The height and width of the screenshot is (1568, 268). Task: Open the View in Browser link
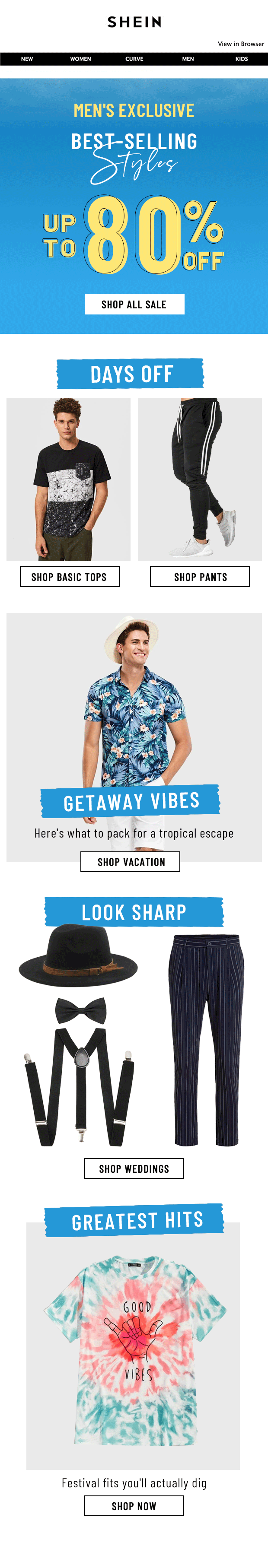coord(241,44)
